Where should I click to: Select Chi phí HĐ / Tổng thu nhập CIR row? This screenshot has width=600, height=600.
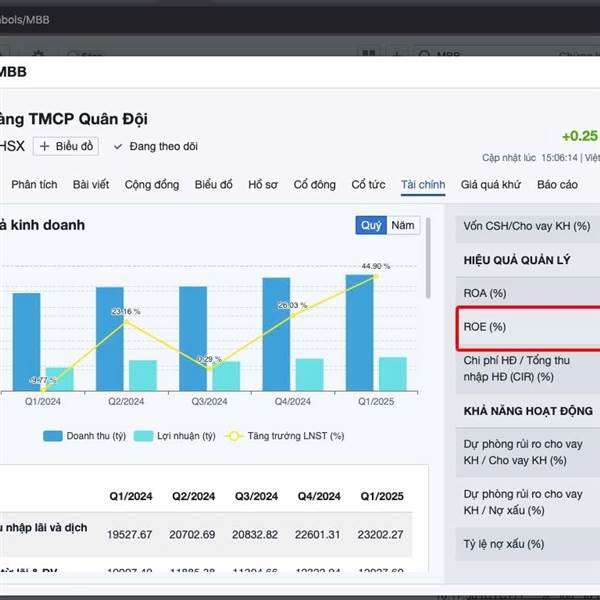pyautogui.click(x=528, y=368)
